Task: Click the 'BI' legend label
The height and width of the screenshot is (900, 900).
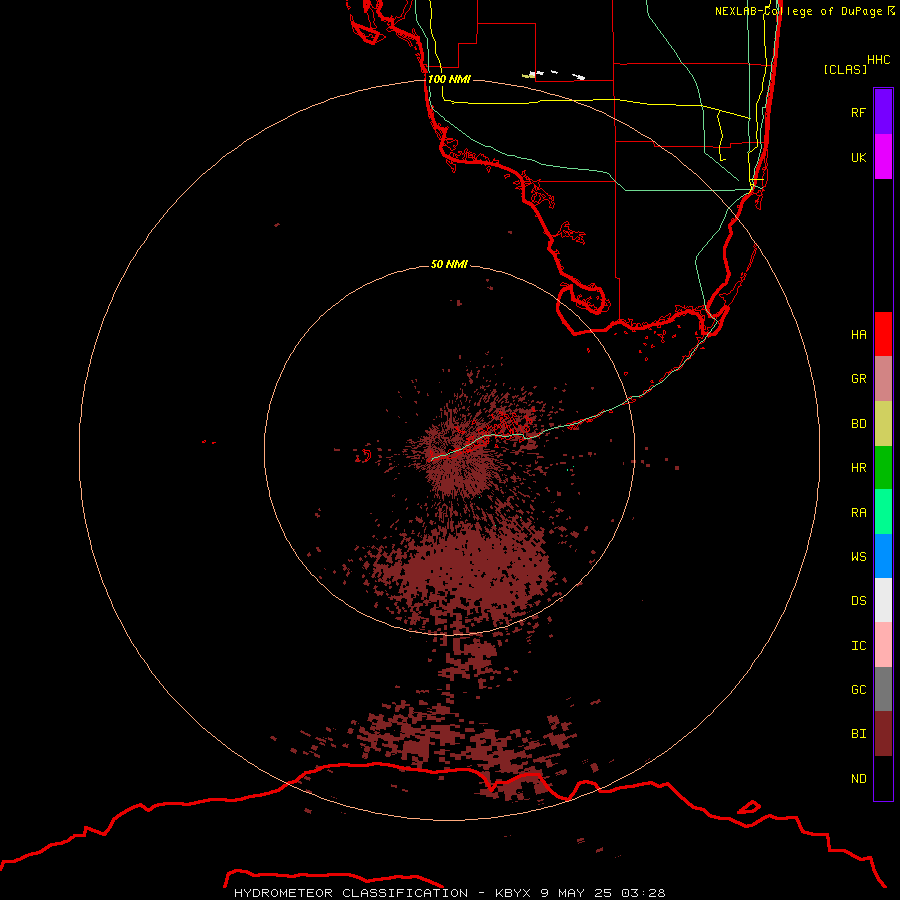Action: [859, 734]
